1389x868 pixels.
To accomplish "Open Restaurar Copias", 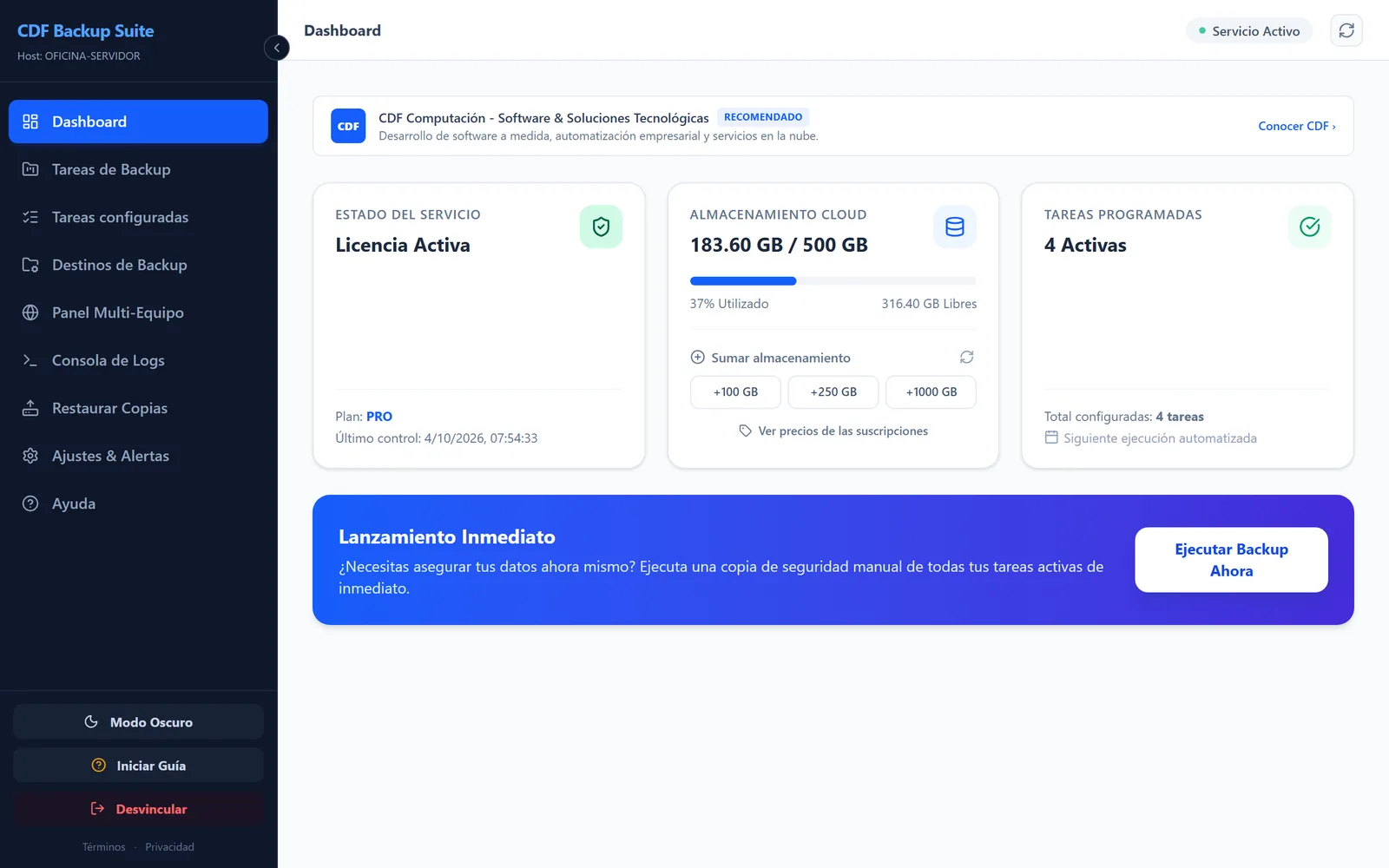I will point(138,408).
